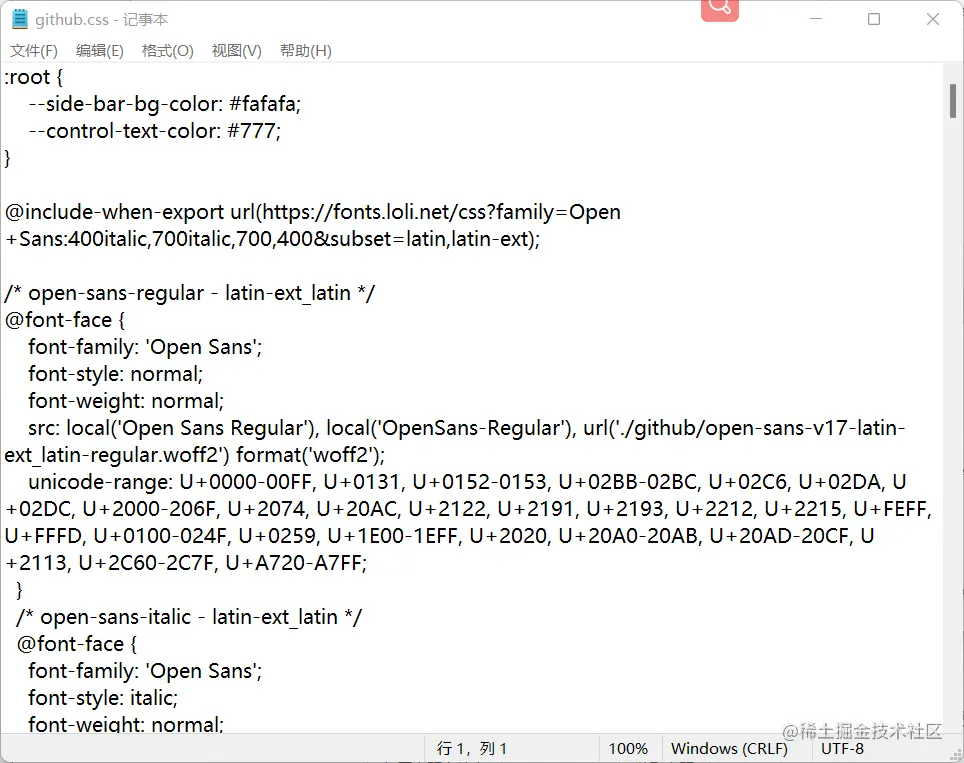Click the --side-bar-bg-color: #fafafa; line
This screenshot has width=964, height=763.
(x=165, y=104)
